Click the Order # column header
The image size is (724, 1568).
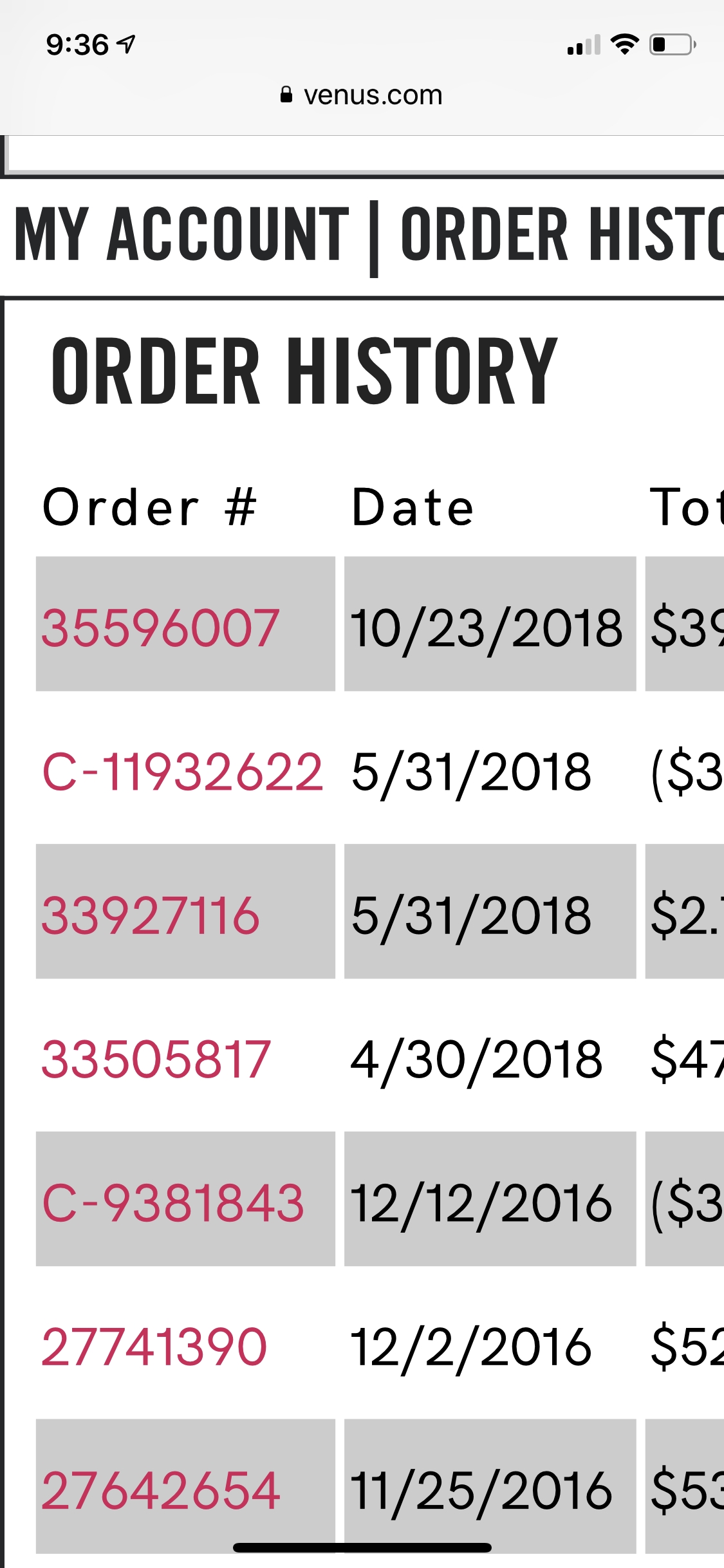pos(149,507)
